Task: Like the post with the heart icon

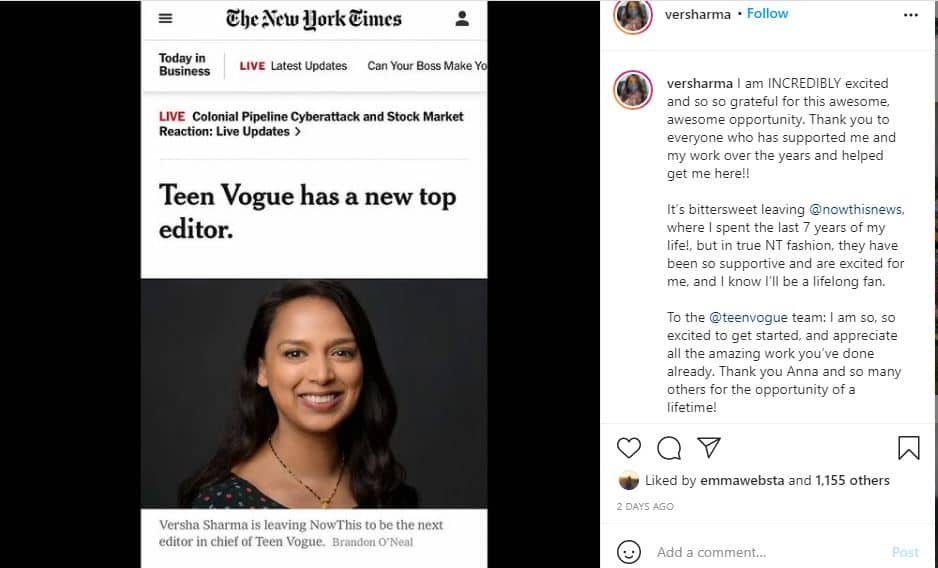Action: pos(628,448)
